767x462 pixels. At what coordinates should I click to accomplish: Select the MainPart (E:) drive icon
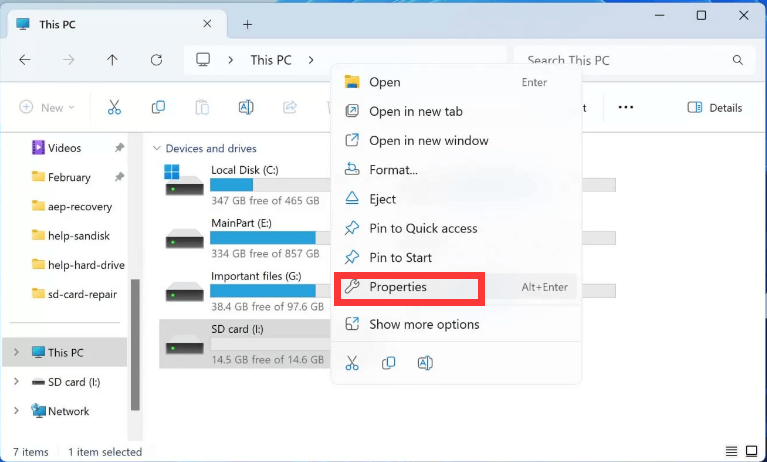[184, 238]
